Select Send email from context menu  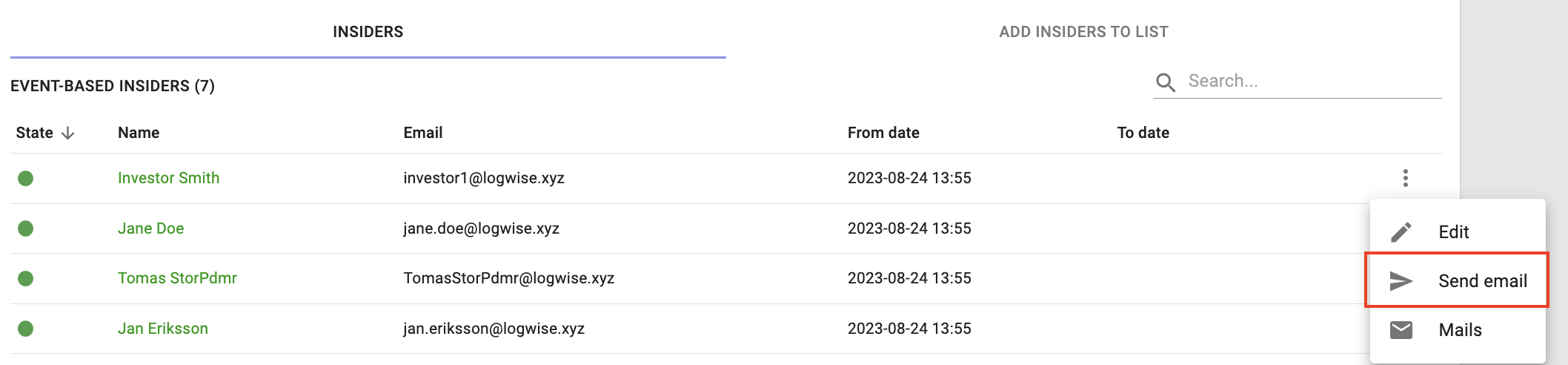(x=1457, y=281)
